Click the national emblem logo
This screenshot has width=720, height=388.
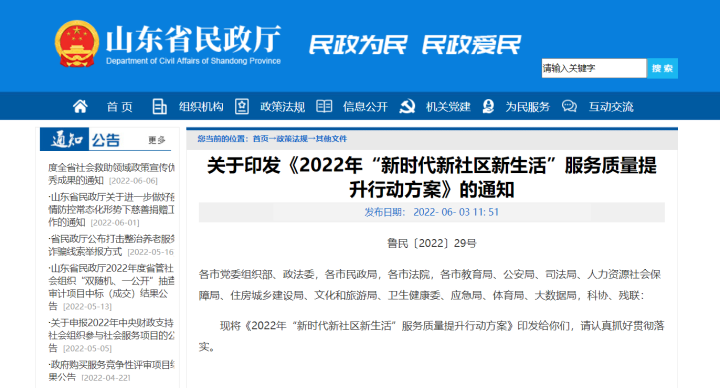(77, 44)
